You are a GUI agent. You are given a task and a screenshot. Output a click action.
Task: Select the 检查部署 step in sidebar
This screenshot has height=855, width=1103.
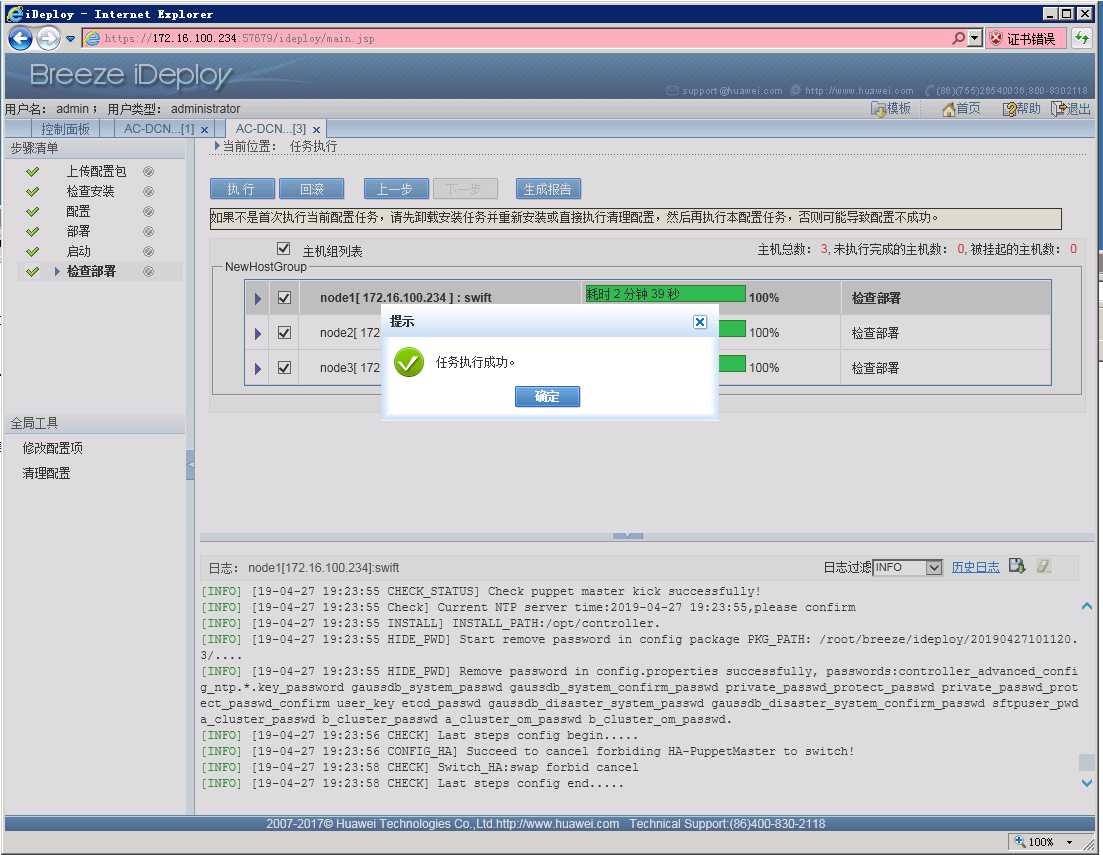91,272
